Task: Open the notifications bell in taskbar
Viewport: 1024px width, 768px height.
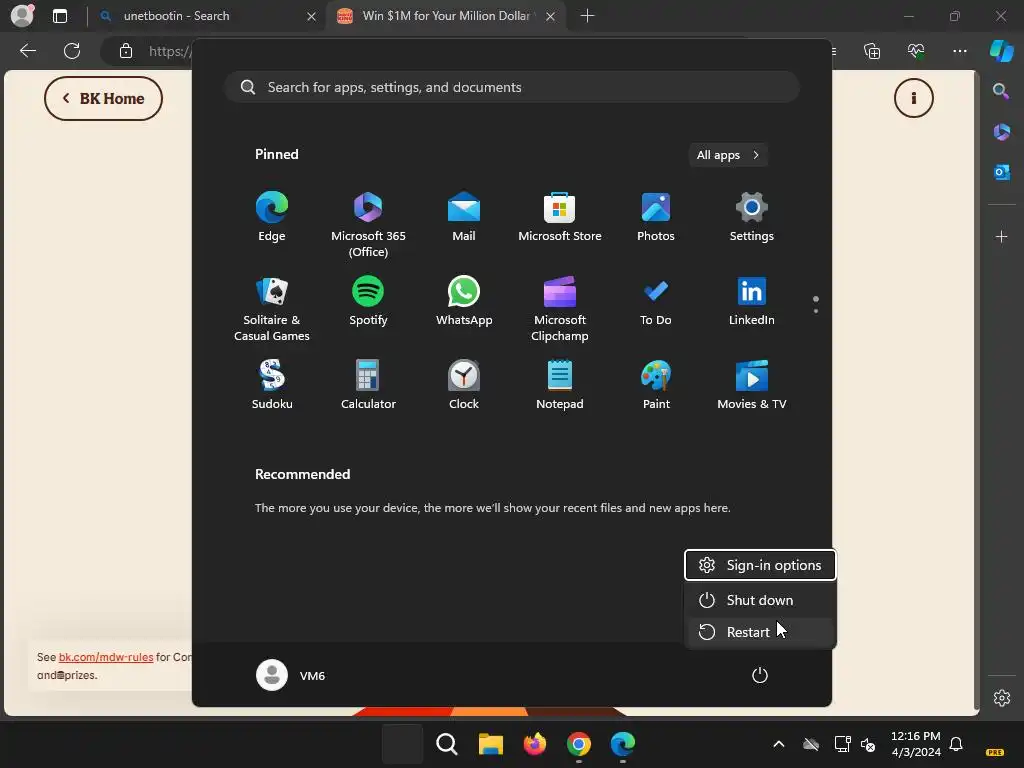Action: 956,744
